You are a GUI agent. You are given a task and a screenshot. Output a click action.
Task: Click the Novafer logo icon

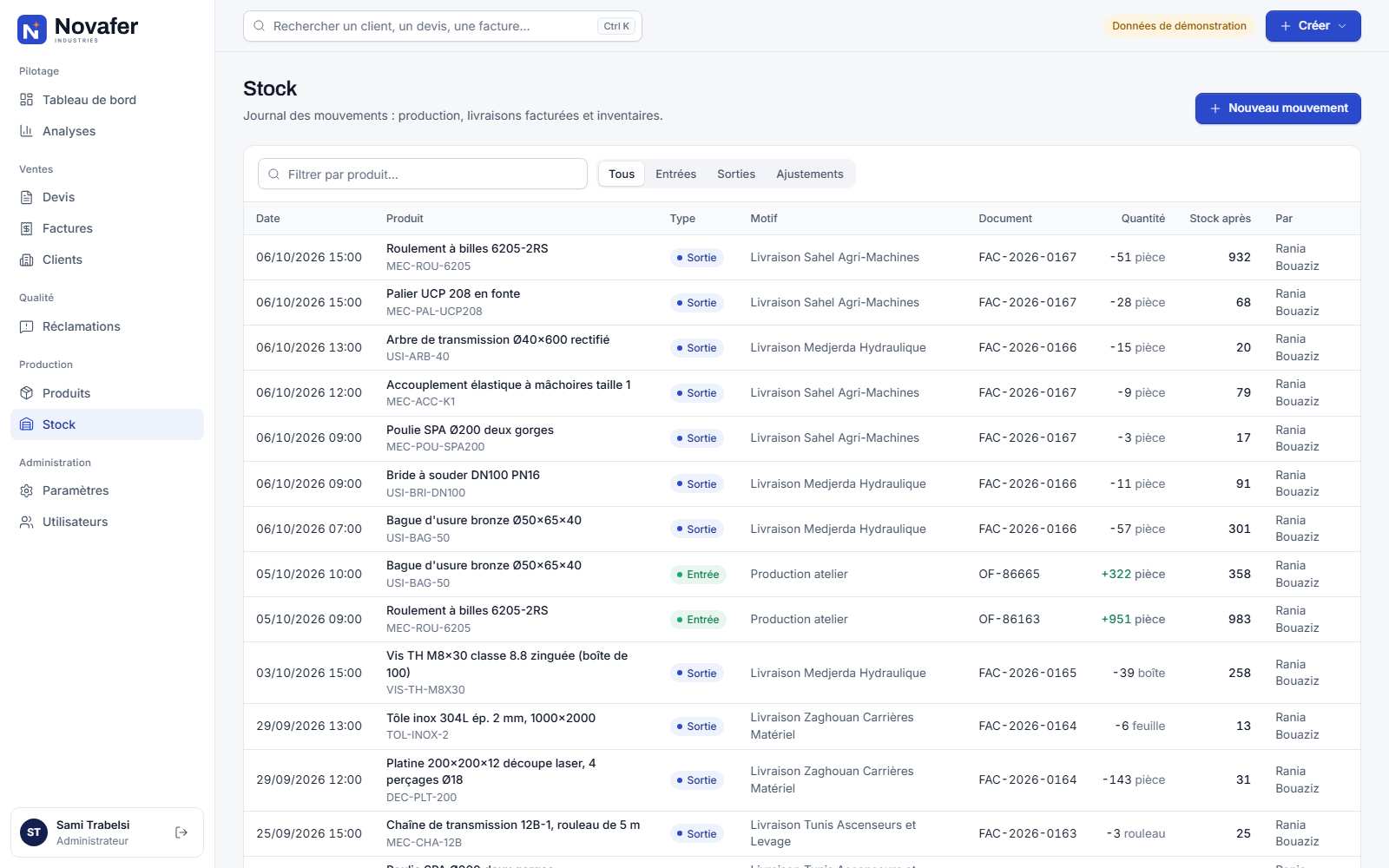(32, 30)
